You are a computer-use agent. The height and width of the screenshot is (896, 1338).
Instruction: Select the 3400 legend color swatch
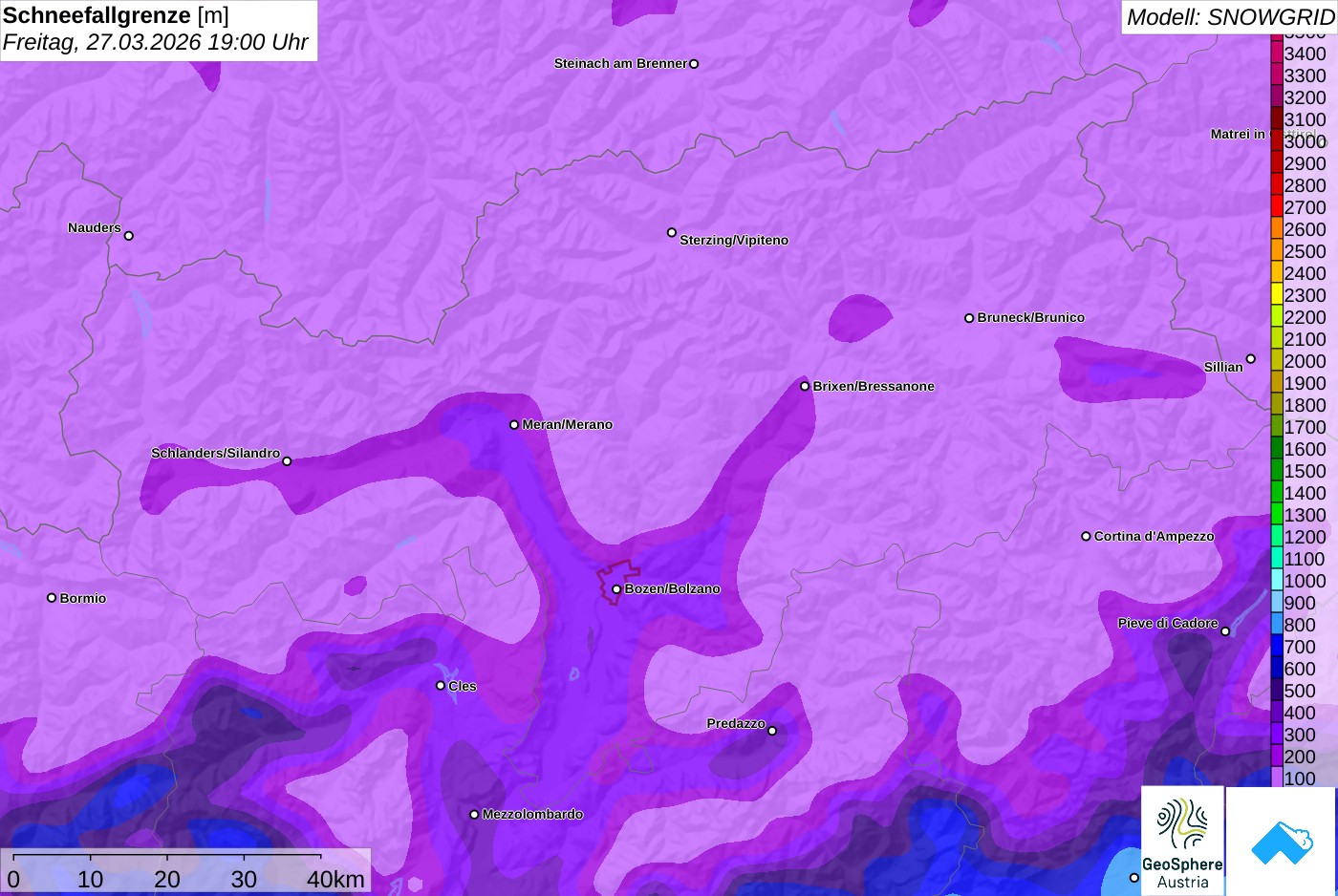point(1276,53)
